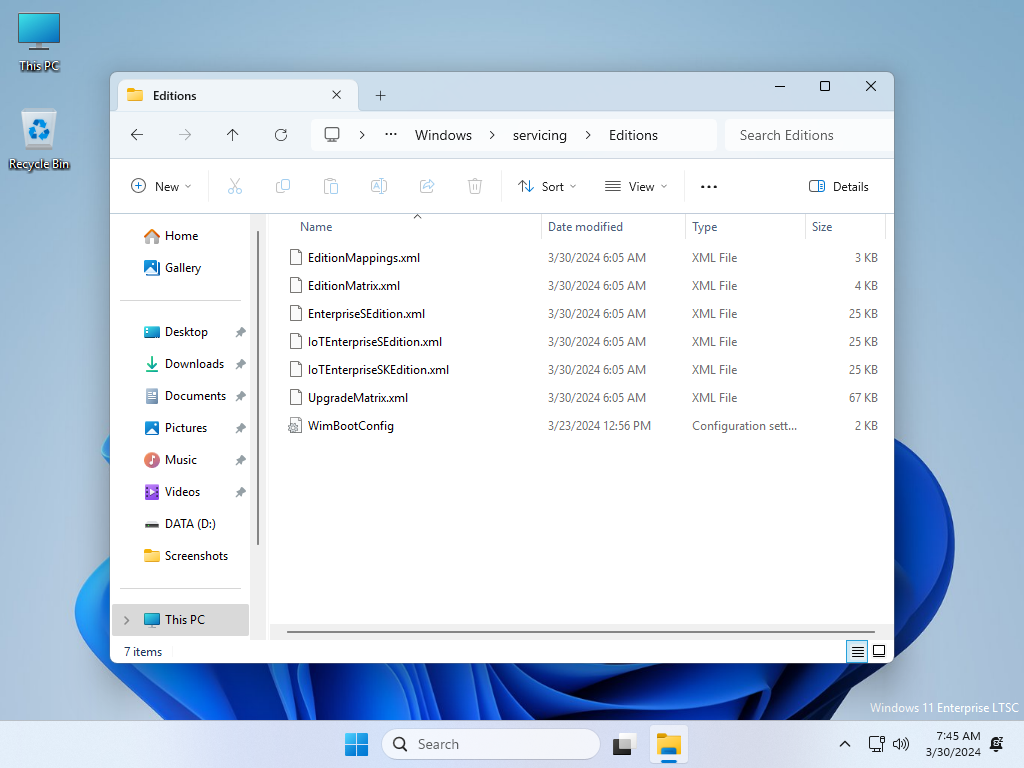Click the Delete trash icon
Viewport: 1024px width, 768px height.
(475, 187)
